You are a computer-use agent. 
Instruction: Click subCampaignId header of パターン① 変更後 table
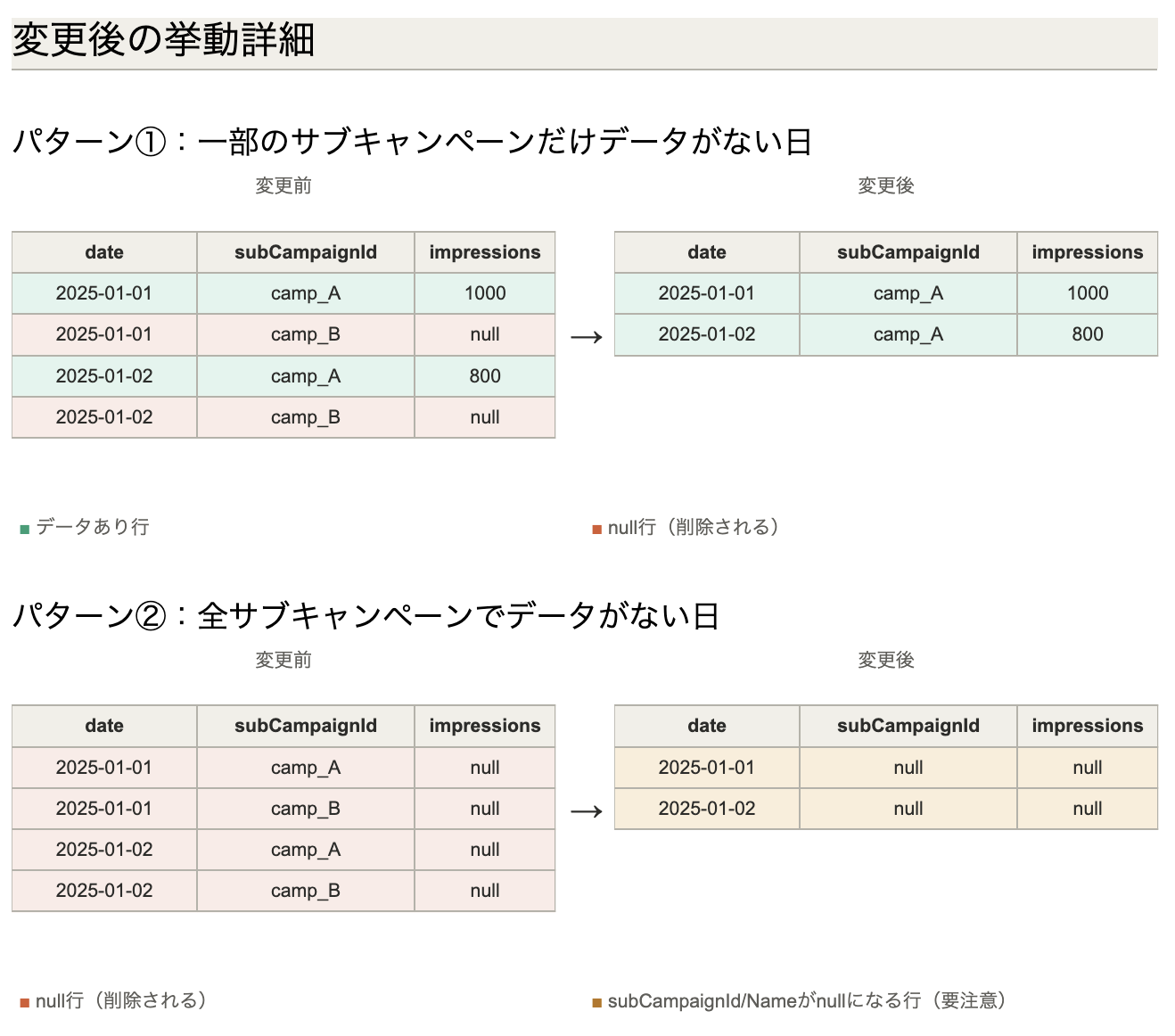[908, 252]
